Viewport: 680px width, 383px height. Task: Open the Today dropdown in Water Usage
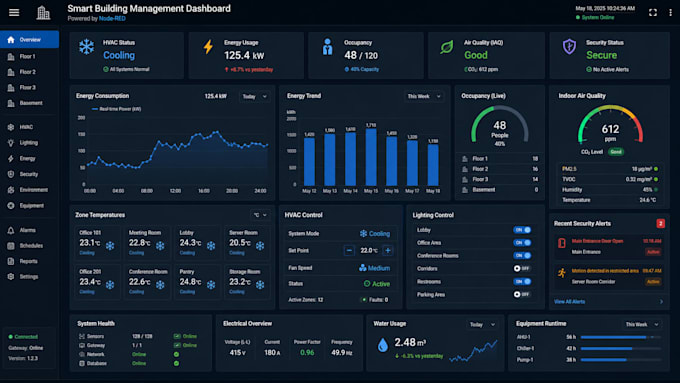(482, 324)
